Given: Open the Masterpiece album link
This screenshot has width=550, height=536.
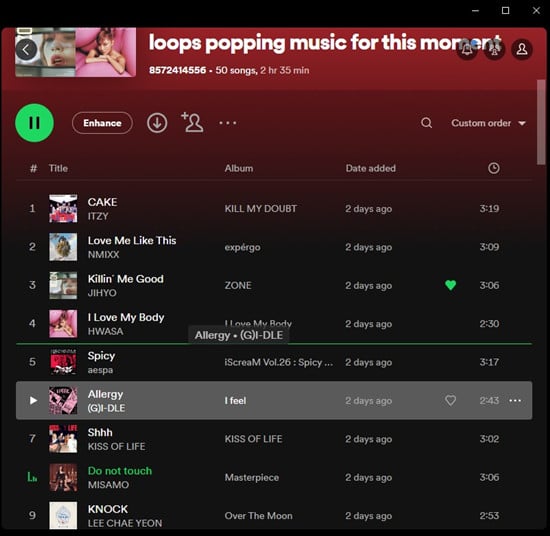Looking at the screenshot, I should click(252, 477).
